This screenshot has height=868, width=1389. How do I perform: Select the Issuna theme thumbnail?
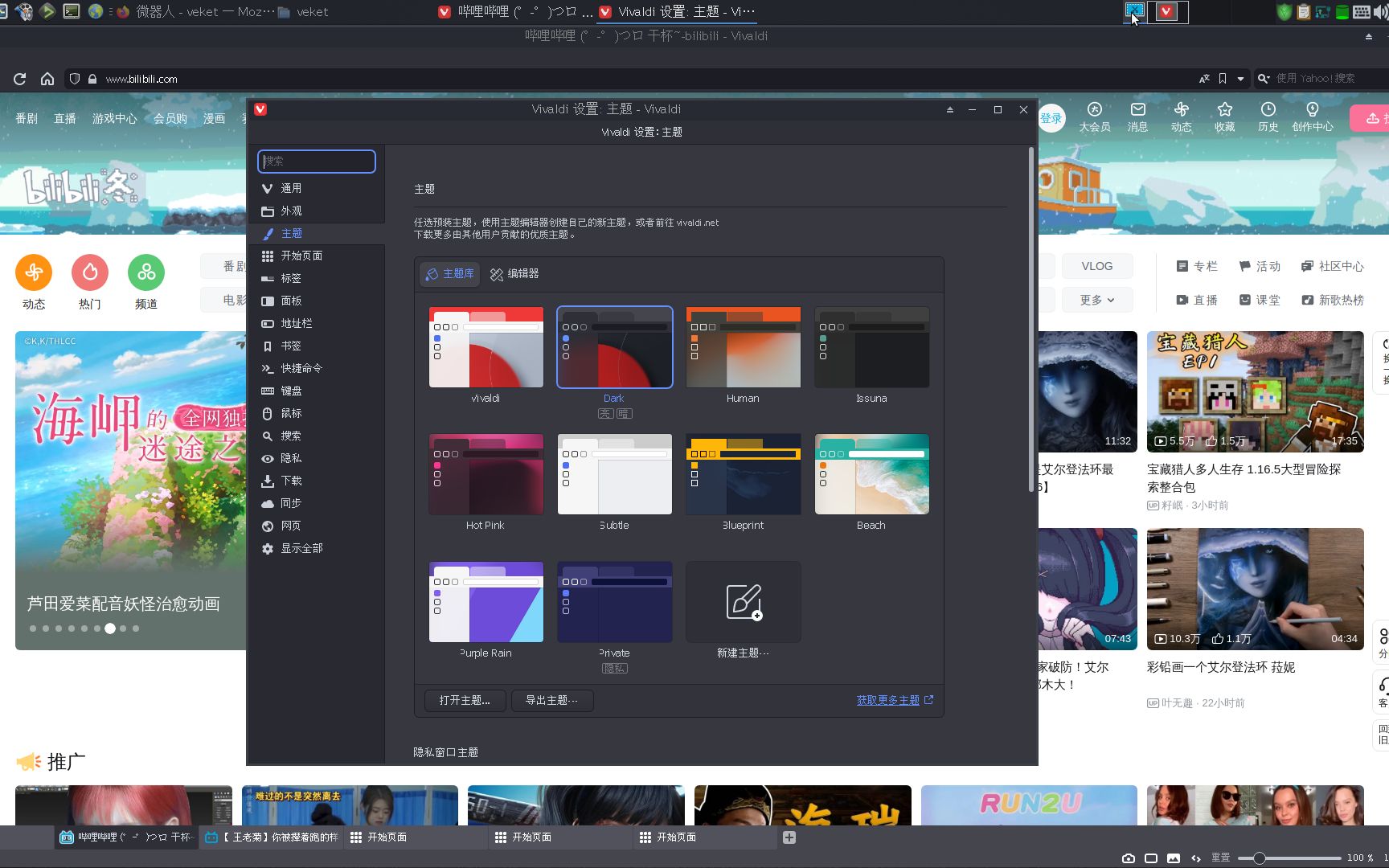click(x=872, y=347)
